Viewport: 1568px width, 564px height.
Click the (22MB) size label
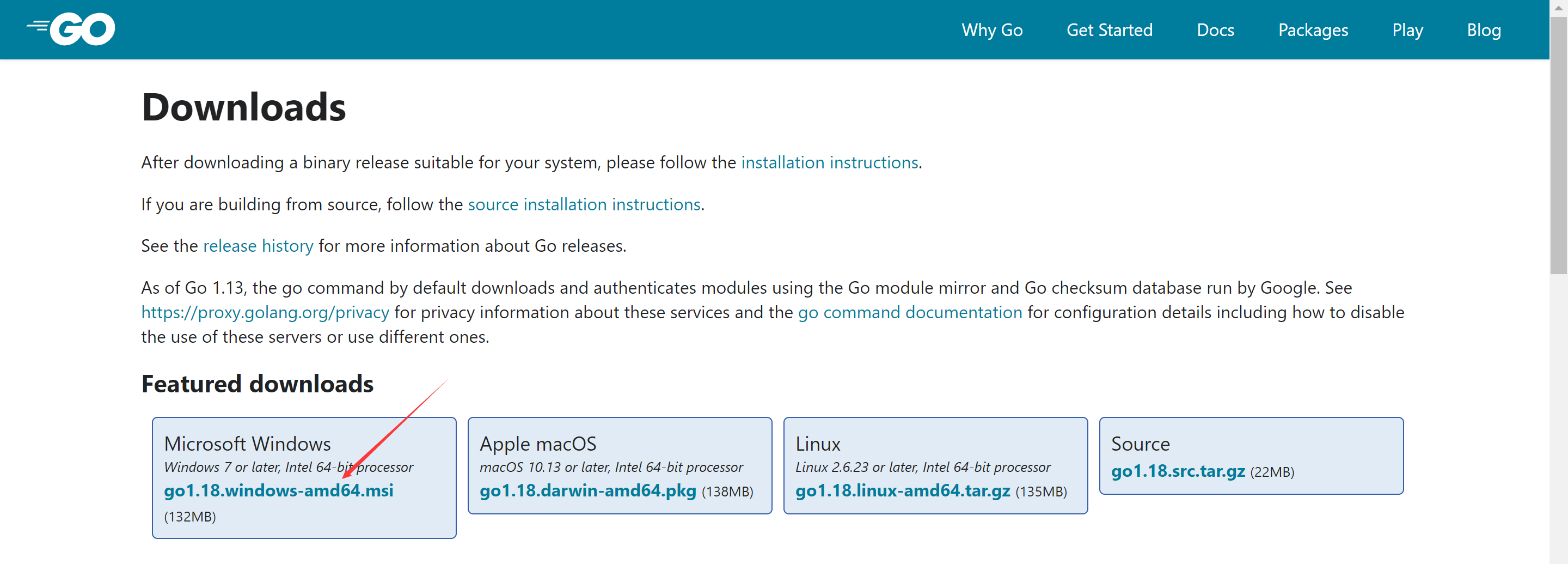1272,472
